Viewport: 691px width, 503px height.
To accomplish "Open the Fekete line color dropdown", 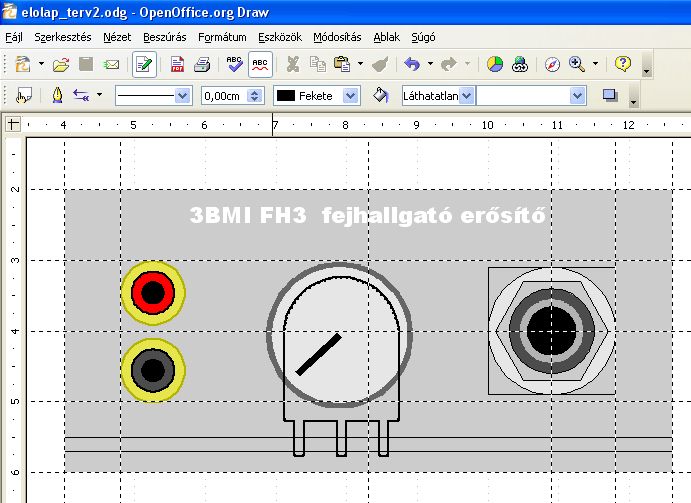I will click(x=350, y=96).
